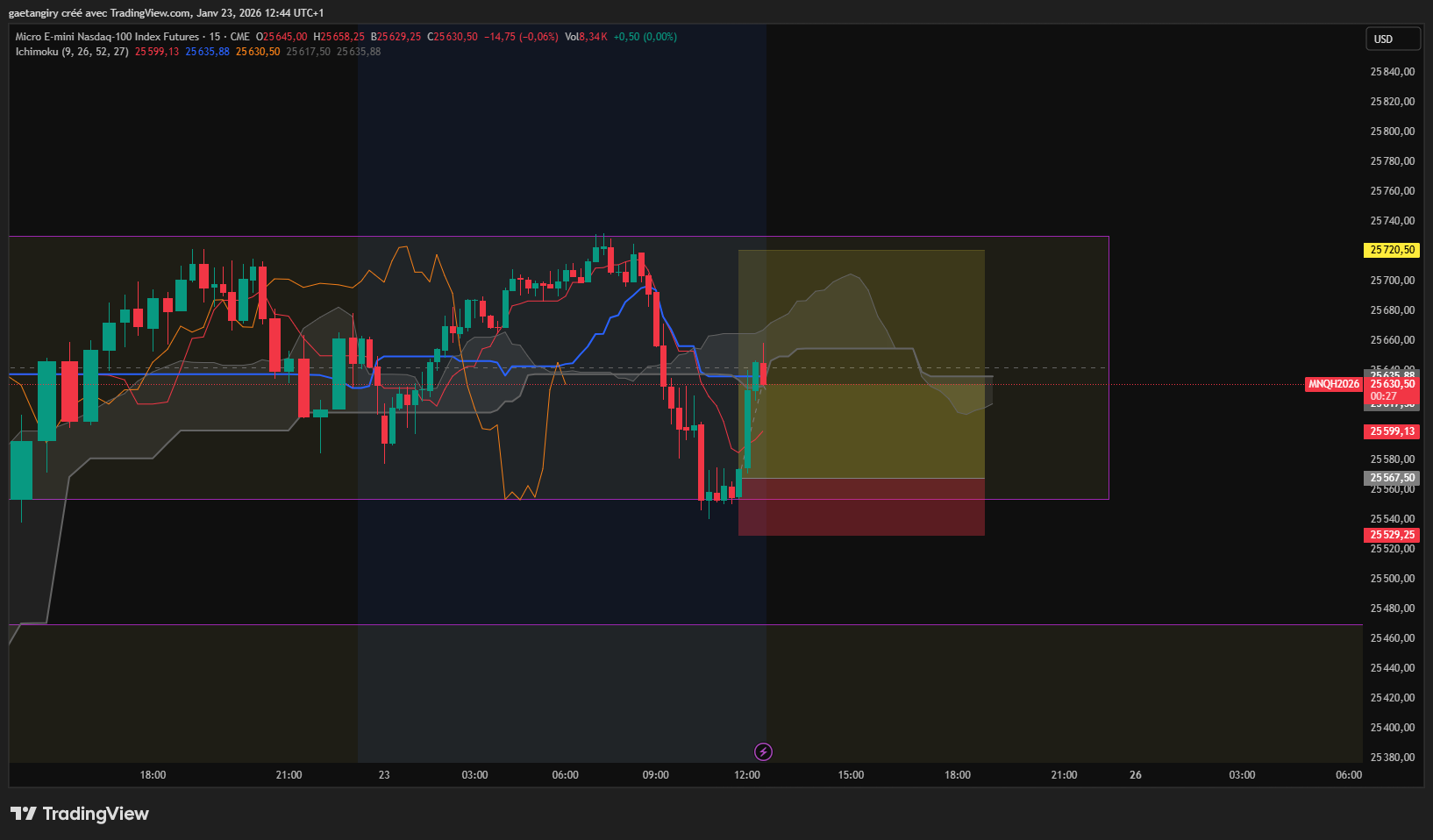Screen dimensions: 1433x840
Task: Click the 12:00 time axis label
Action: 747,775
